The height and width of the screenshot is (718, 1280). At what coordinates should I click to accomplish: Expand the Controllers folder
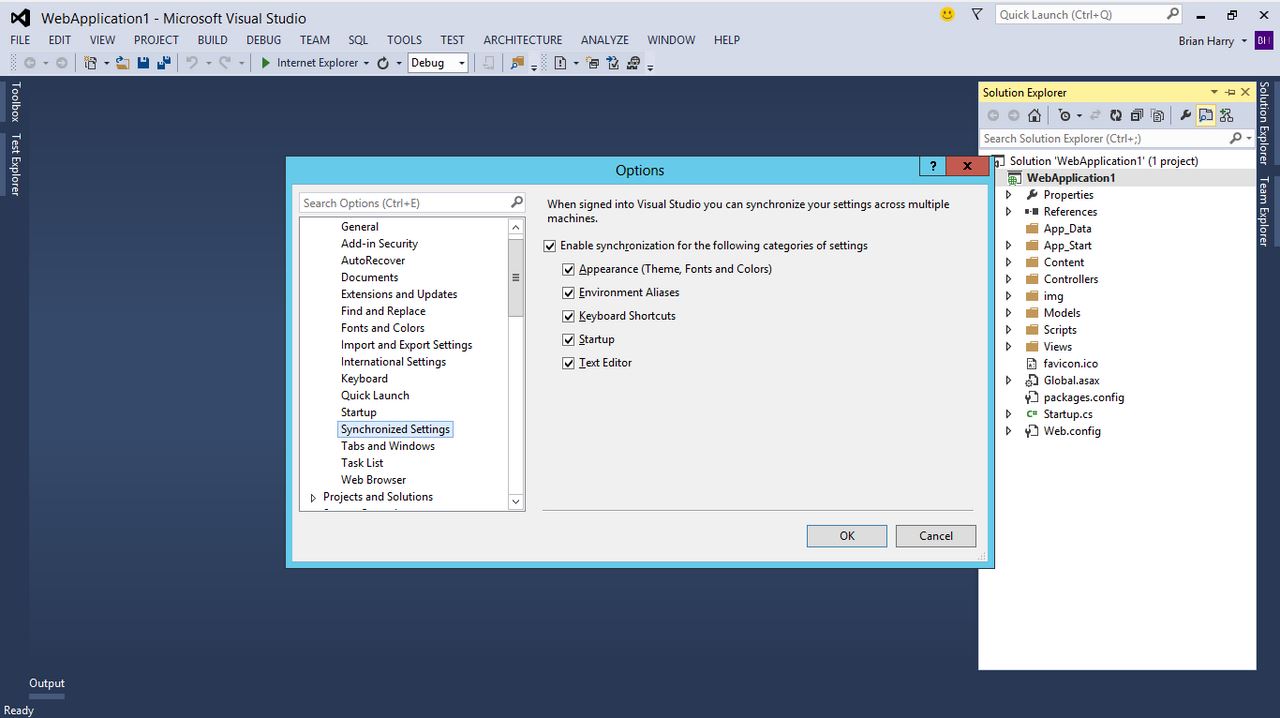pos(1008,279)
